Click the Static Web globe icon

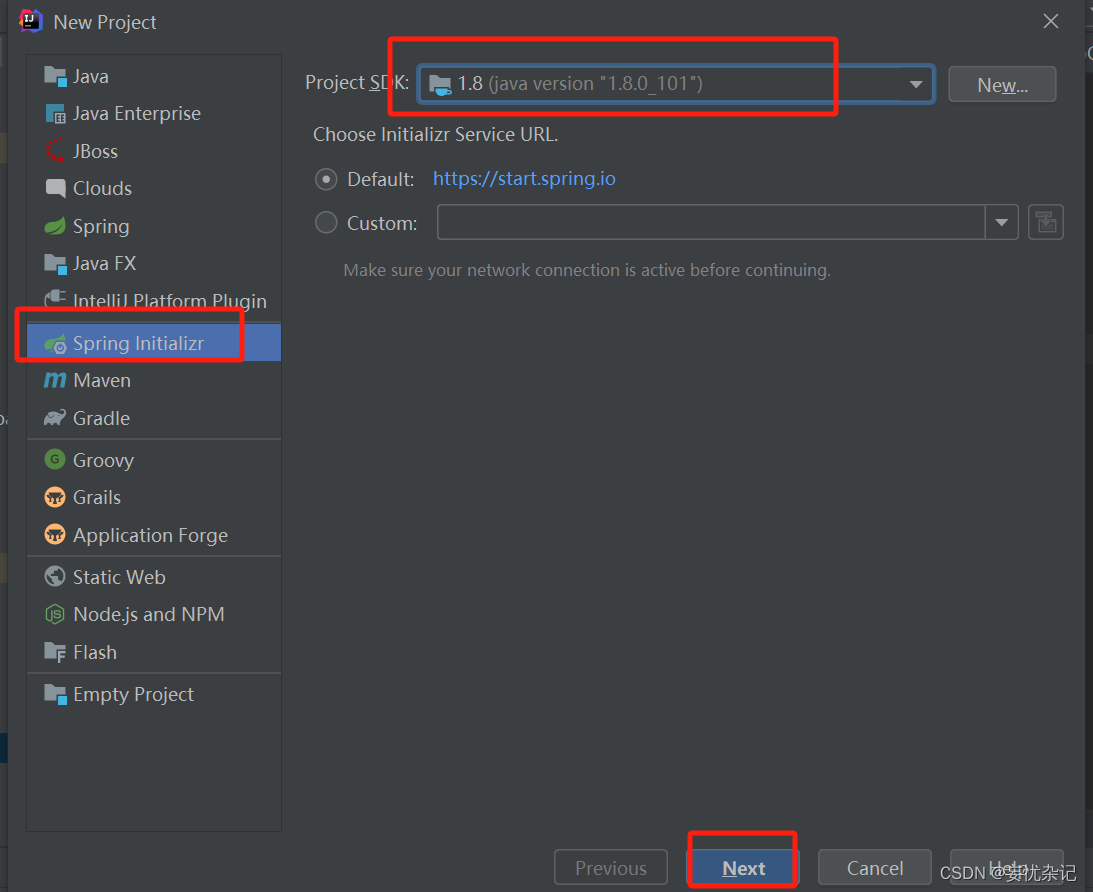pyautogui.click(x=55, y=577)
